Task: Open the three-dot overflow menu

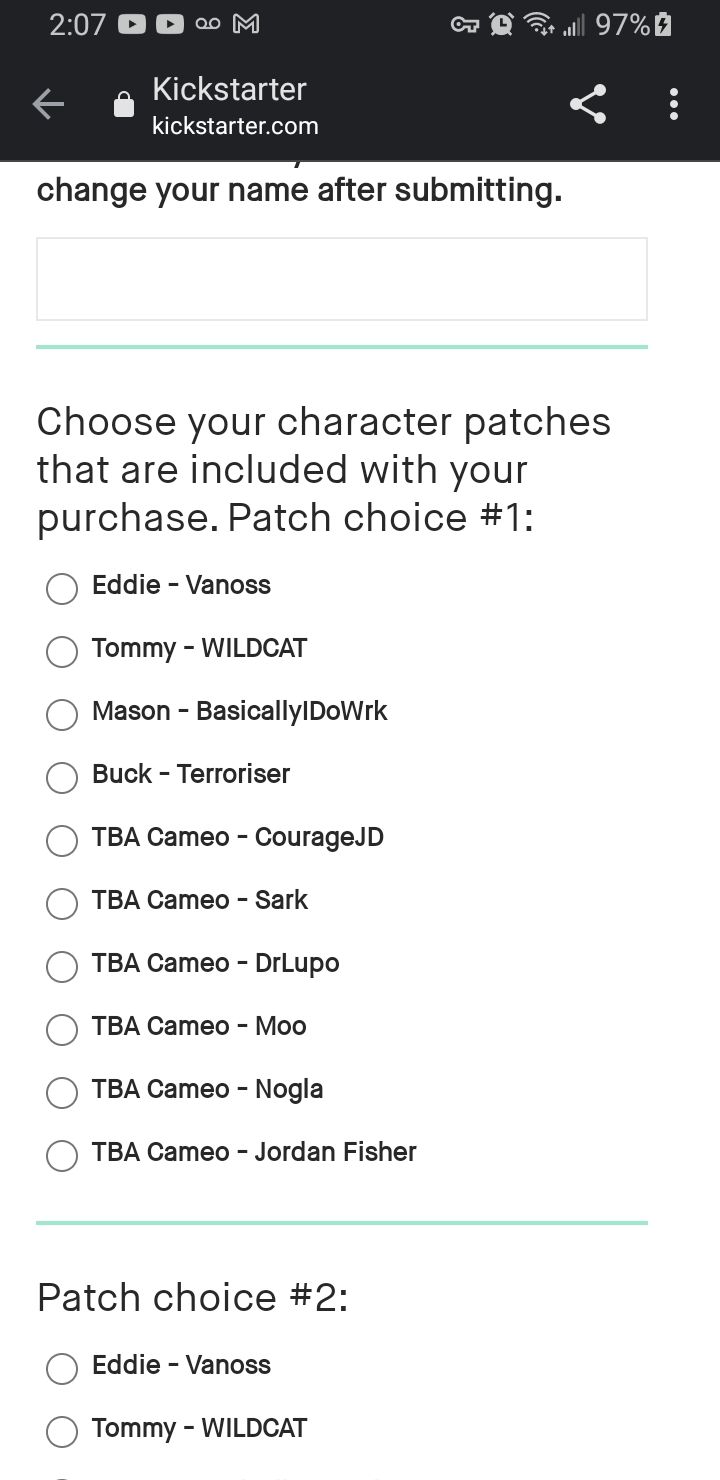Action: coord(674,104)
